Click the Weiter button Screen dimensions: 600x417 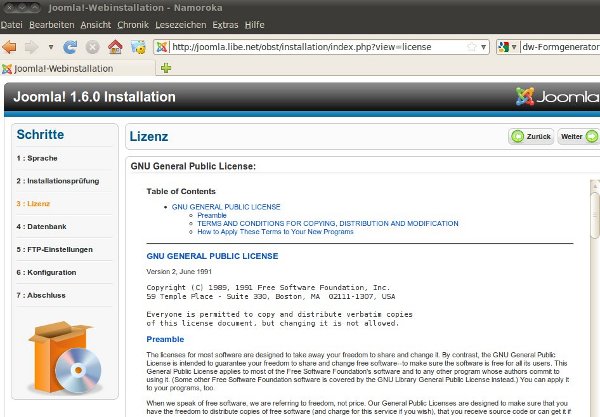[579, 137]
